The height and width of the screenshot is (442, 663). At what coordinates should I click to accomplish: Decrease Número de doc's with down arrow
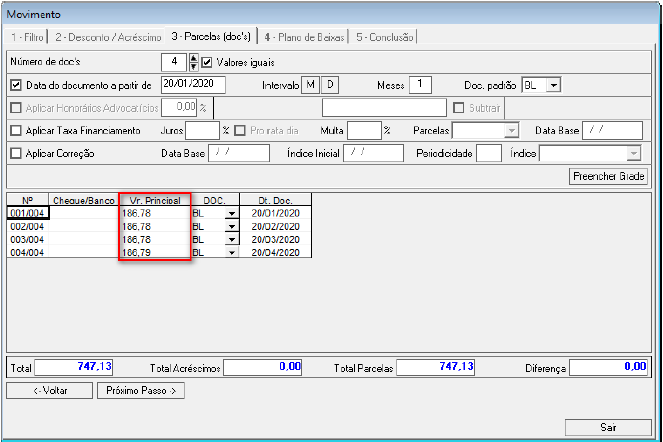click(193, 66)
